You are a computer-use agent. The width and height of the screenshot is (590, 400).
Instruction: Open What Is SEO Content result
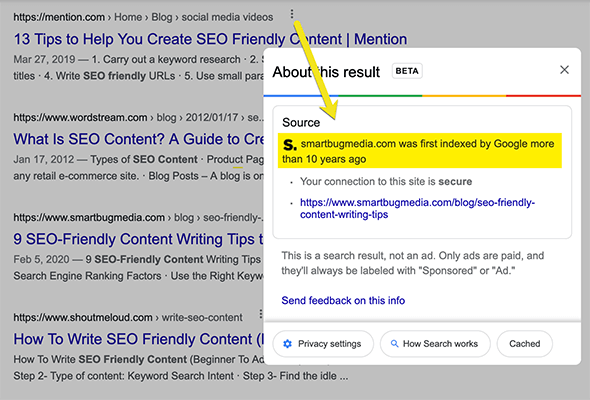coord(138,139)
